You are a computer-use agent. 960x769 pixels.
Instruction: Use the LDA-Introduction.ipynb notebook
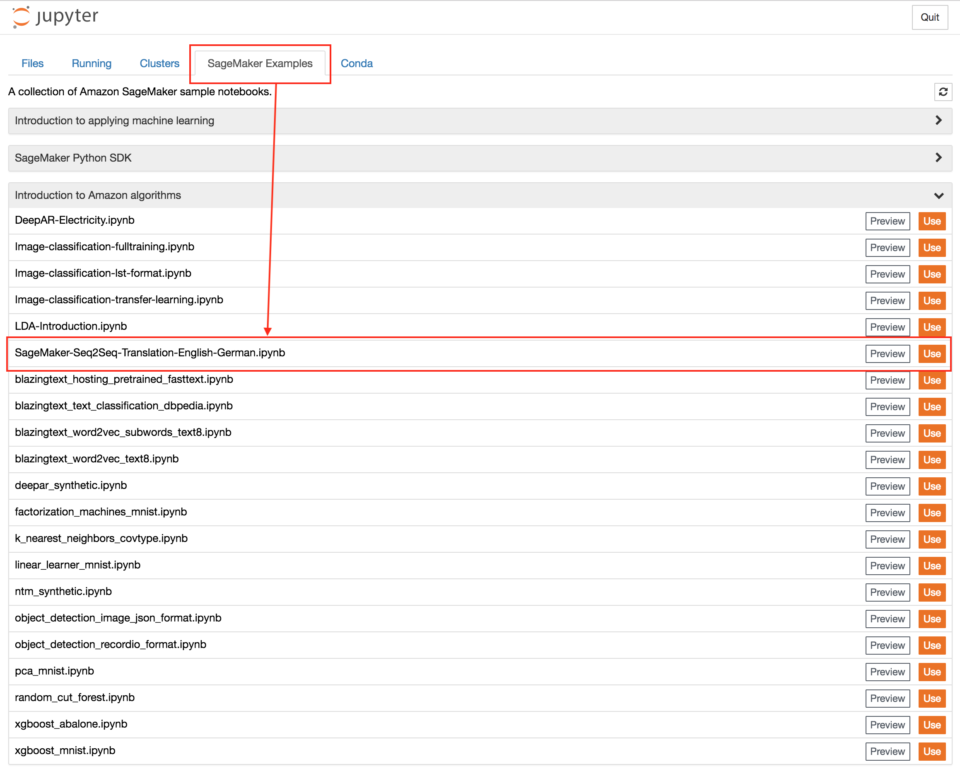(931, 327)
